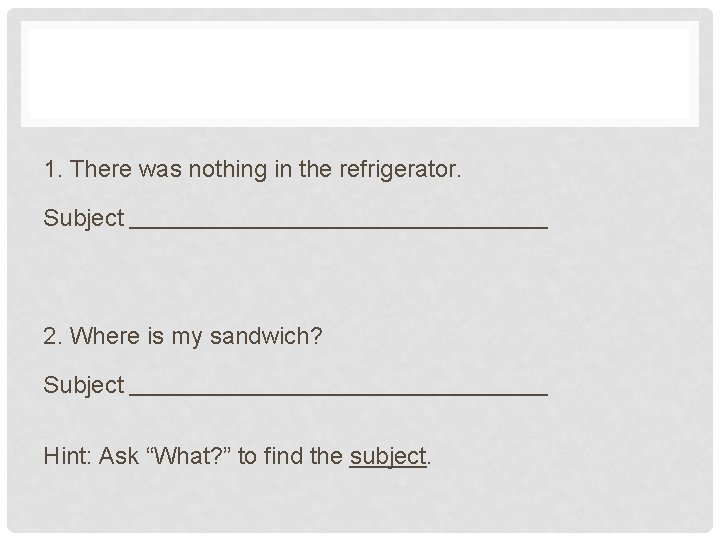The width and height of the screenshot is (720, 540).
Task: Click the blank answer line under sentence two
Action: click(338, 393)
